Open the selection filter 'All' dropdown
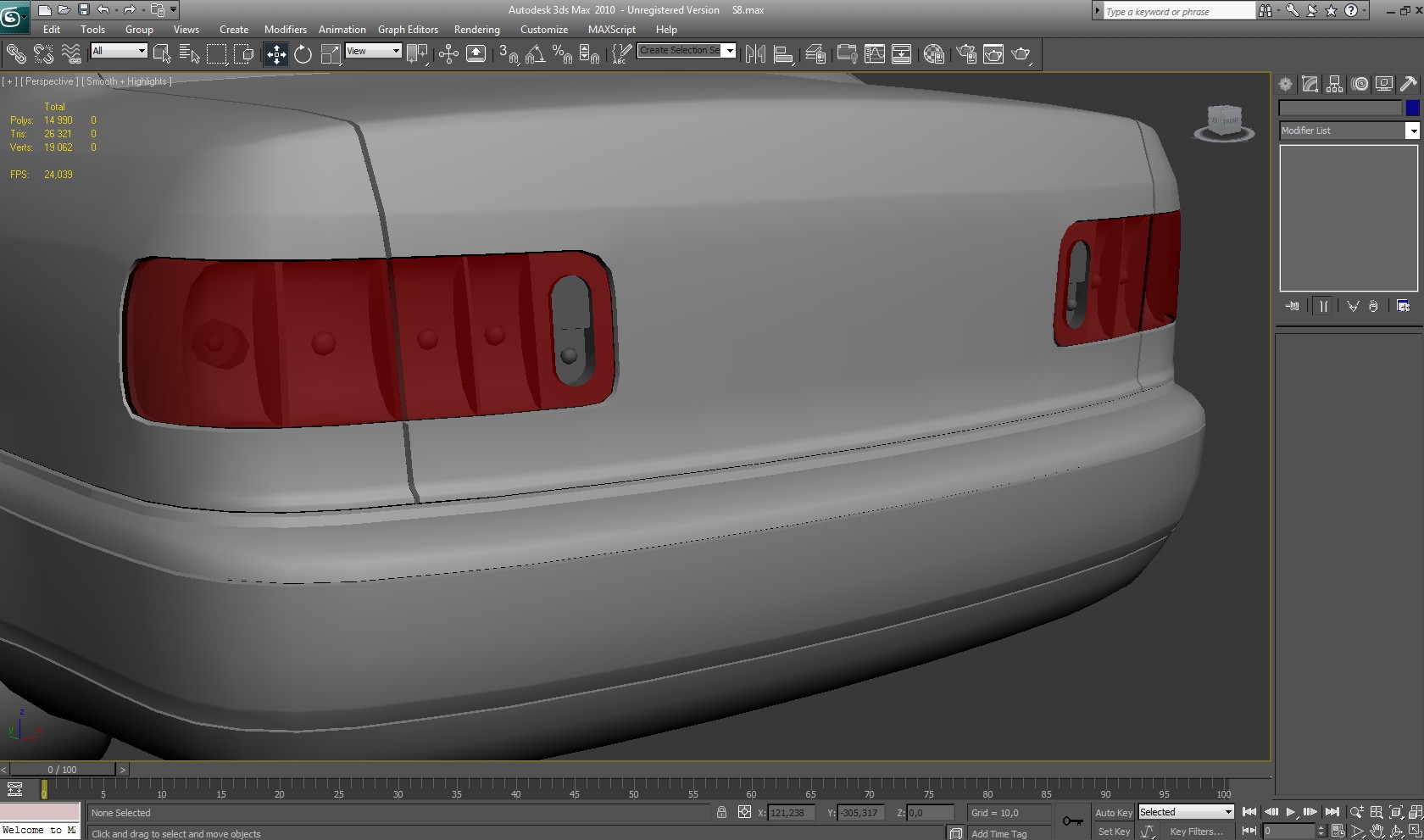Screen dimensions: 1424x840 click(x=119, y=51)
